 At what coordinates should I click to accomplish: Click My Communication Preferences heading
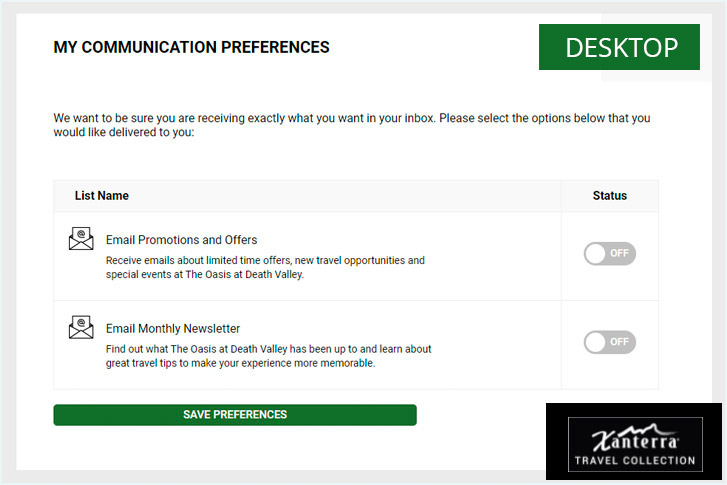pyautogui.click(x=191, y=47)
